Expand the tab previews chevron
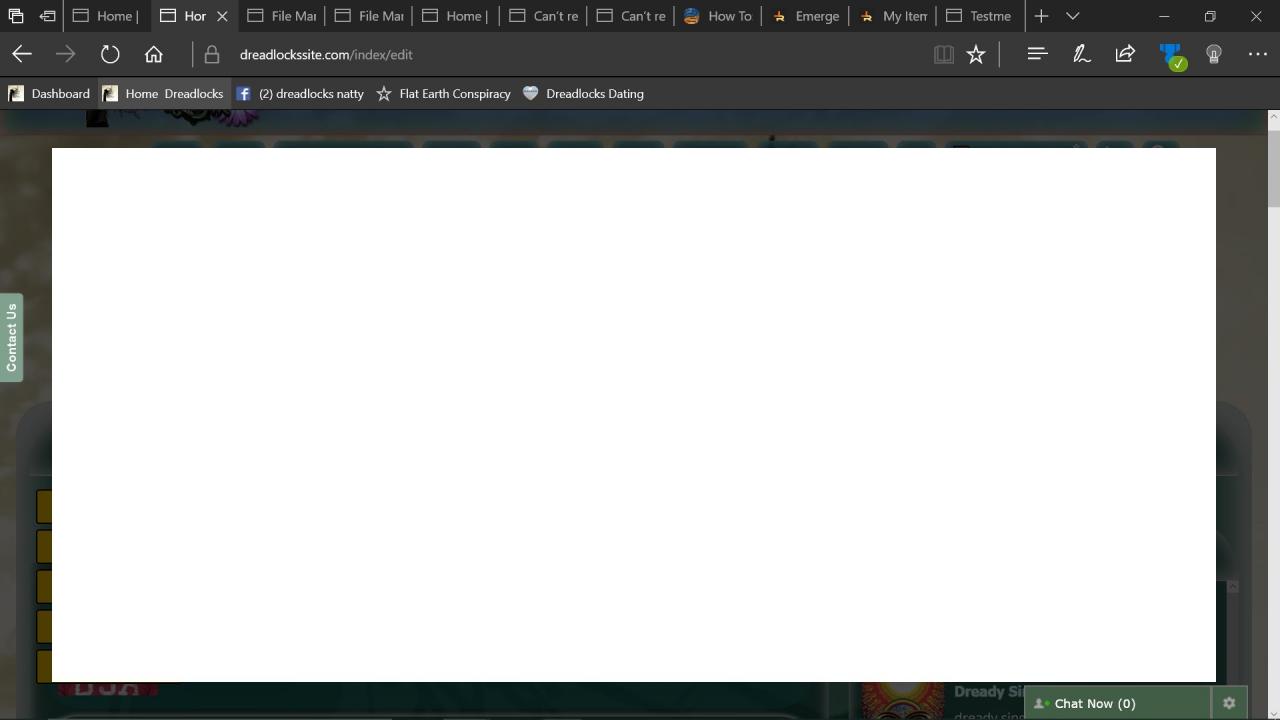This screenshot has height=720, width=1280. pos(1073,16)
